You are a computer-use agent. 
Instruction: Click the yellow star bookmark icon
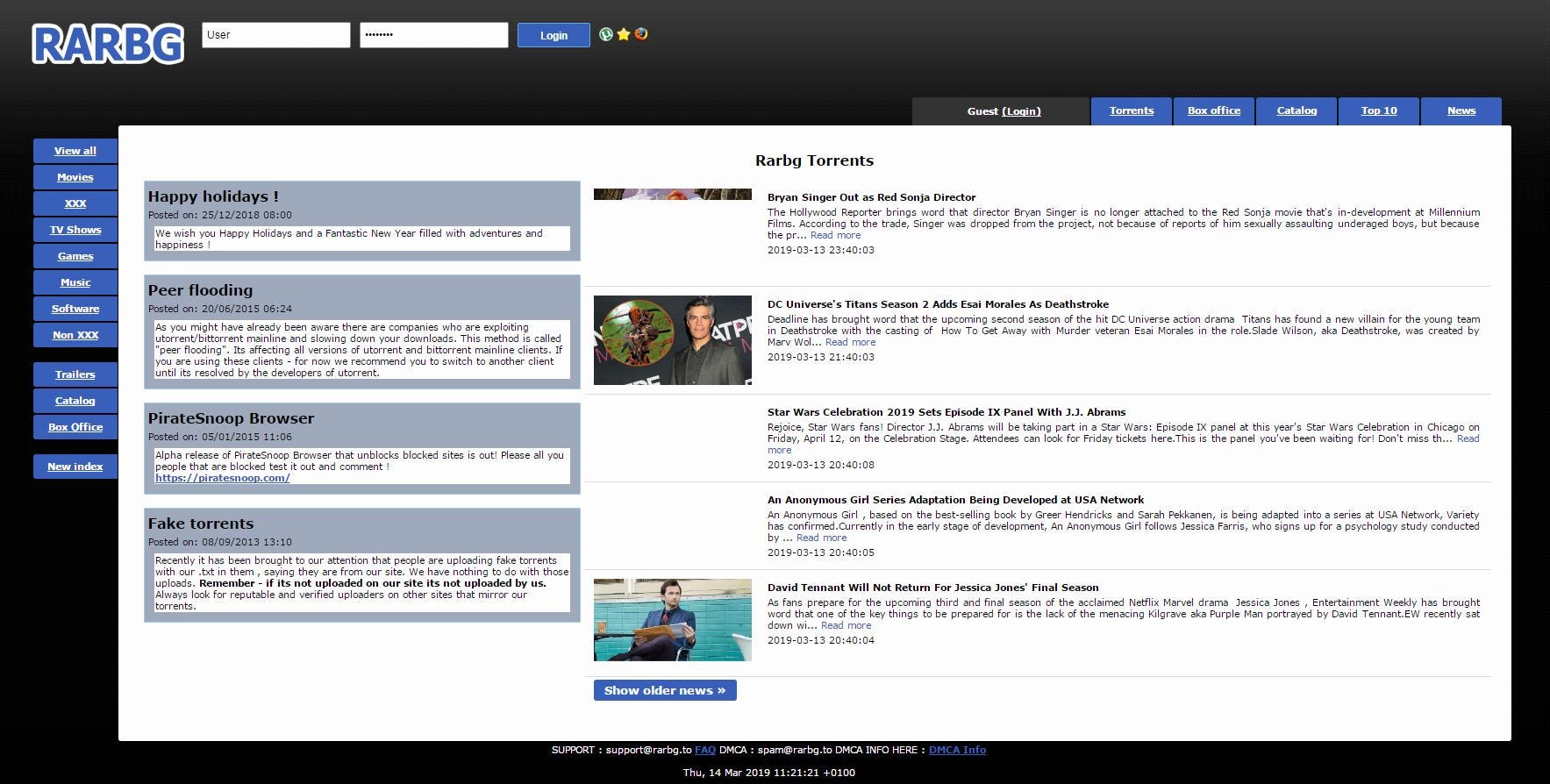(624, 34)
